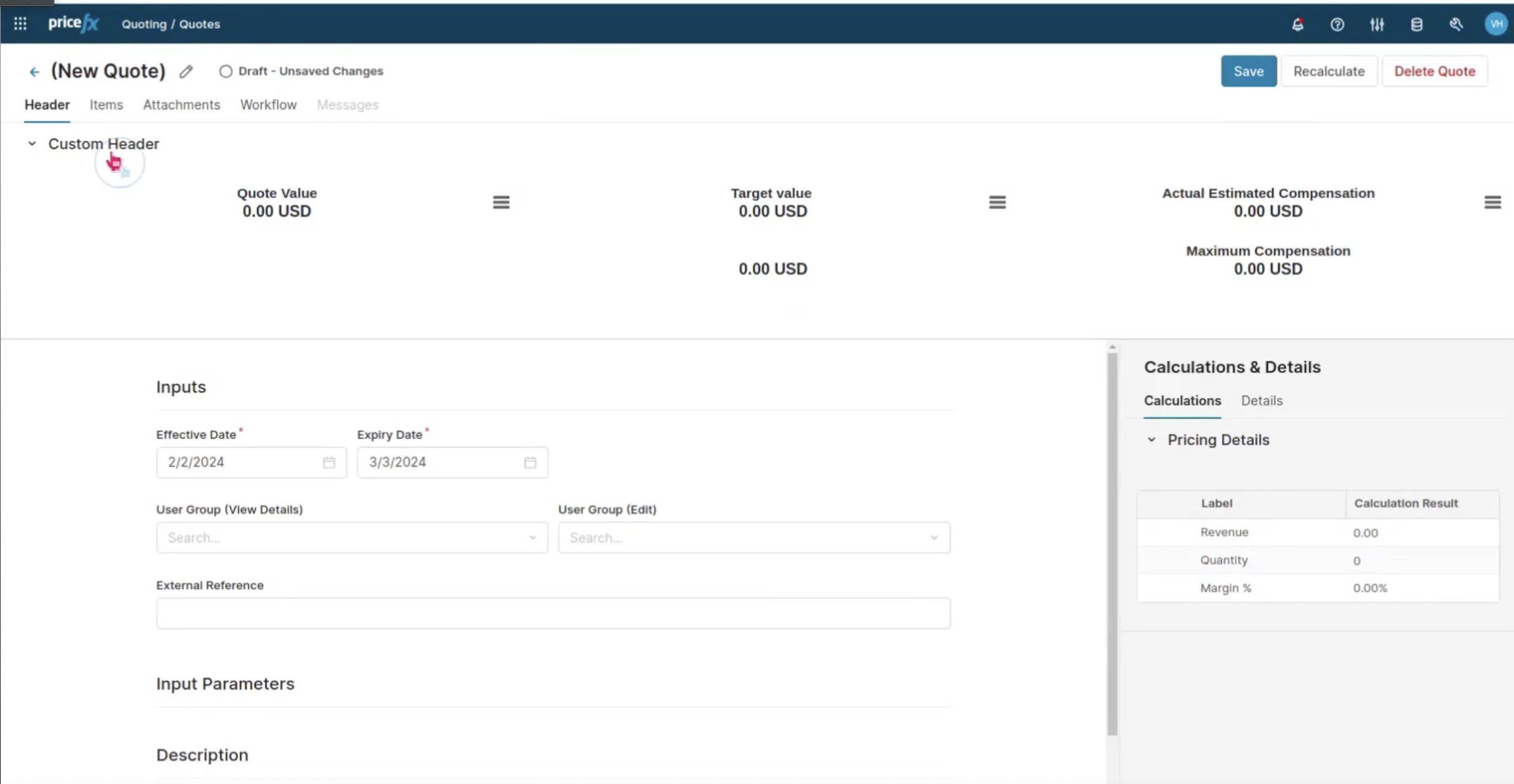Open the app launcher grid icon
The height and width of the screenshot is (784, 1514).
point(20,24)
